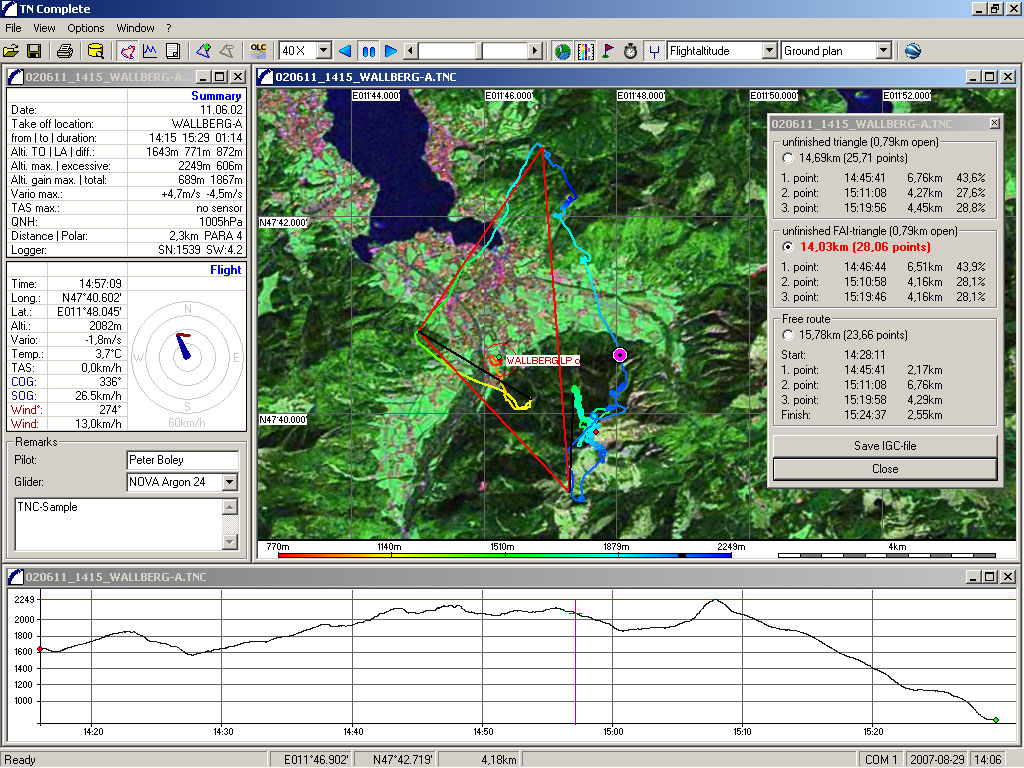Save the flight with the floppy disk icon
This screenshot has height=768, width=1024.
pos(34,51)
